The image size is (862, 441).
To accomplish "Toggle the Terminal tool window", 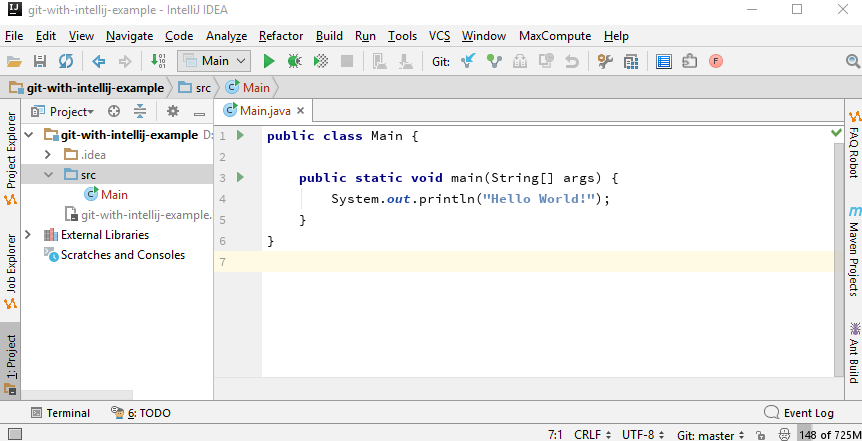I will [x=60, y=413].
